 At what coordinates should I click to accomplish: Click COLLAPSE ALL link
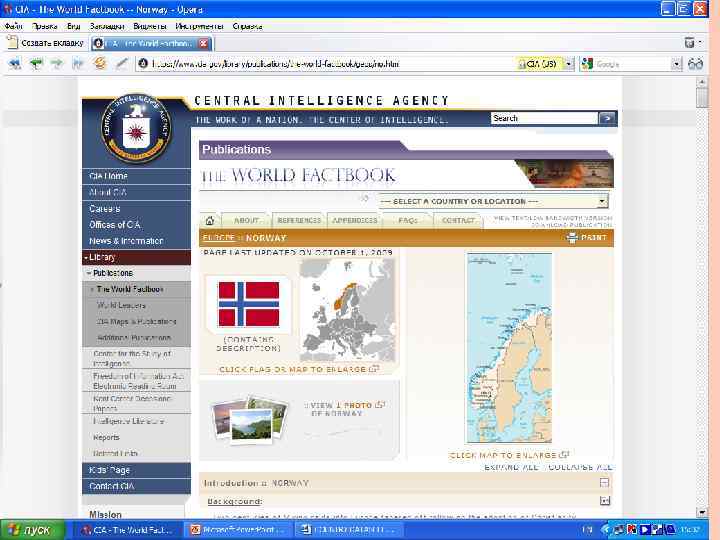coord(580,467)
